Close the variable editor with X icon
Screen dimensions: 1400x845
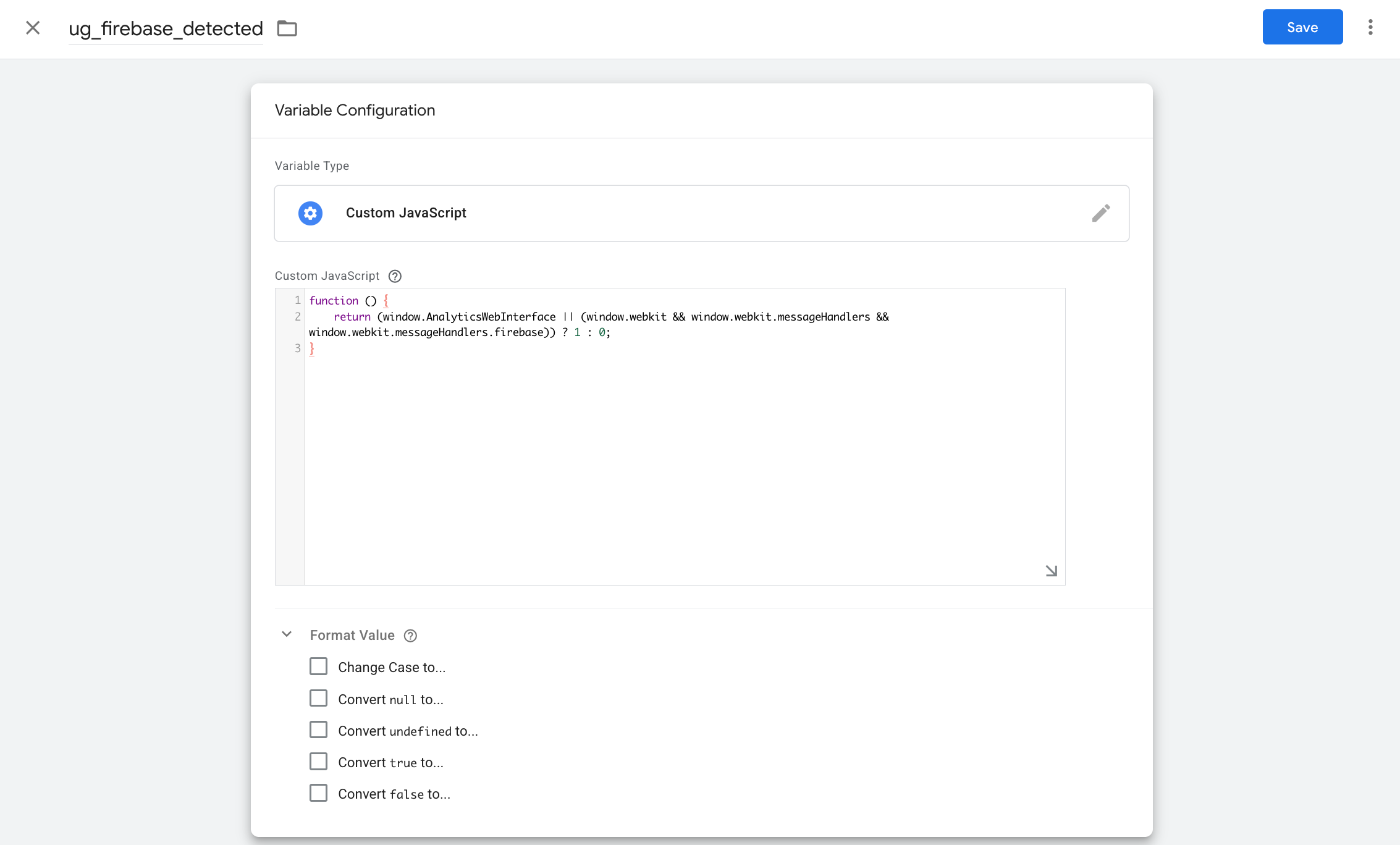point(33,28)
